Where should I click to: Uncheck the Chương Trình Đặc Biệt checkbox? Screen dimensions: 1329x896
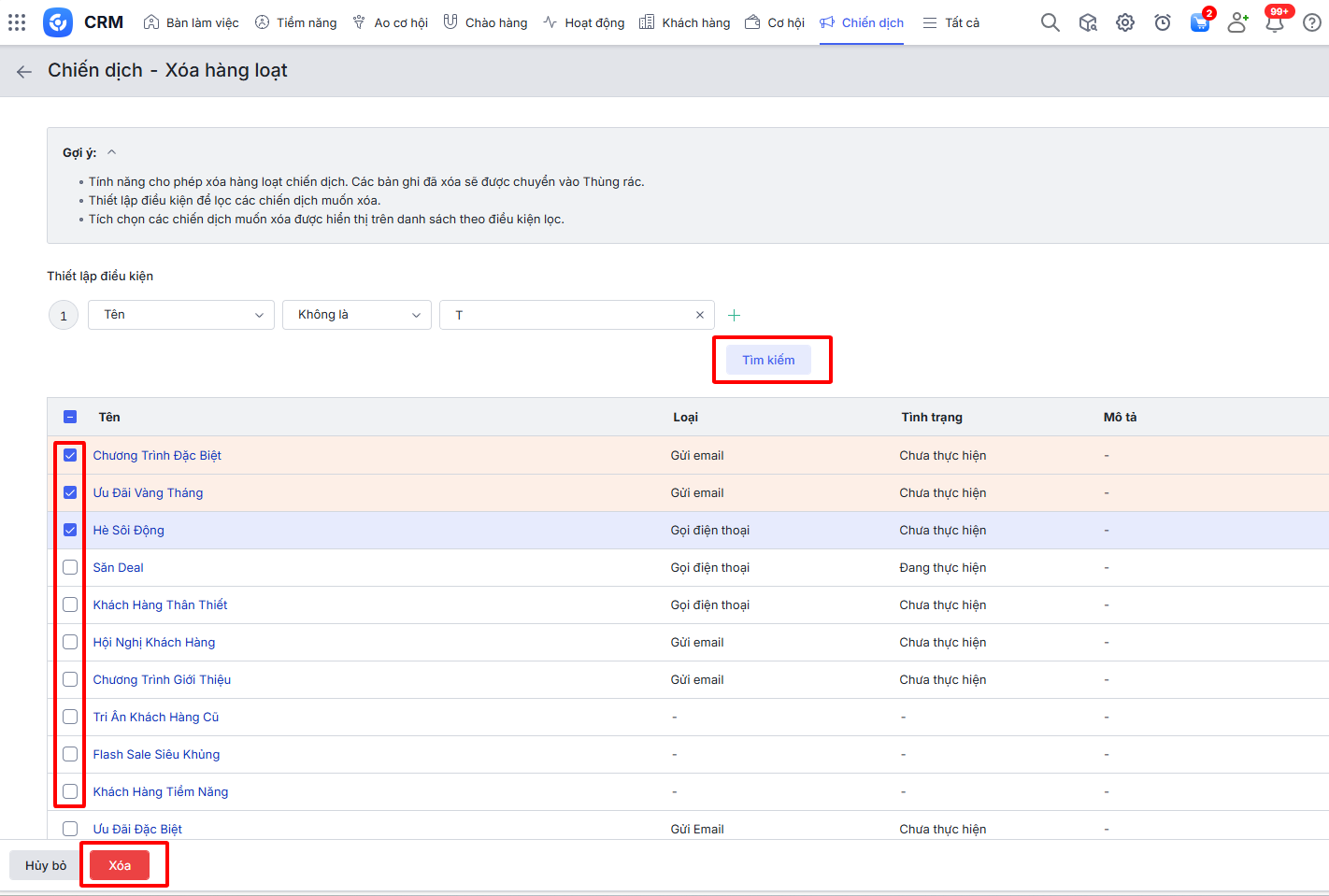click(x=70, y=456)
